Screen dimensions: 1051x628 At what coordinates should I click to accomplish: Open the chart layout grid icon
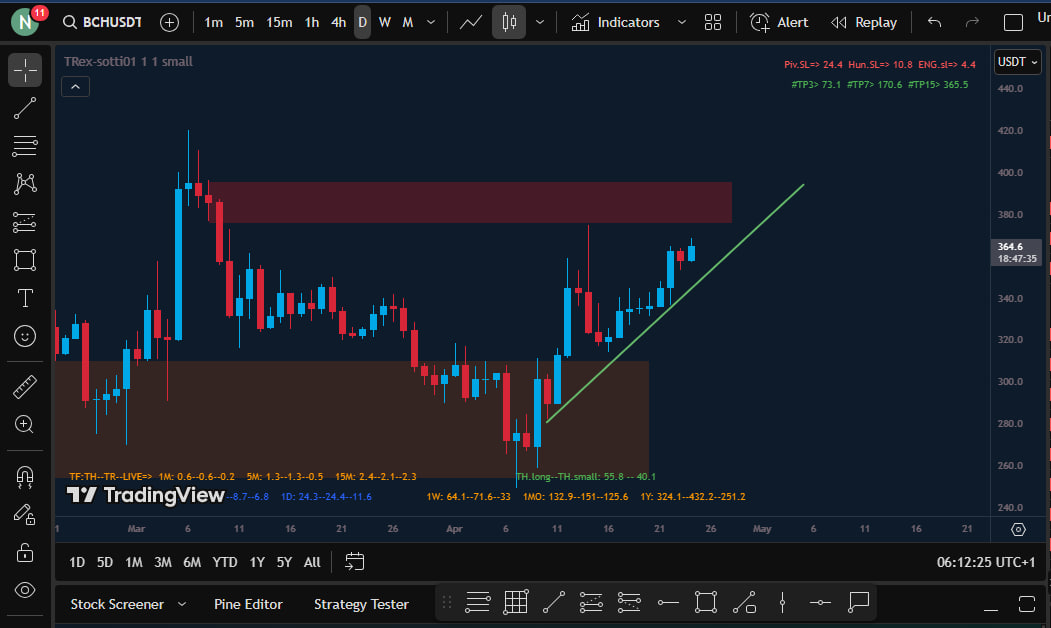point(713,22)
